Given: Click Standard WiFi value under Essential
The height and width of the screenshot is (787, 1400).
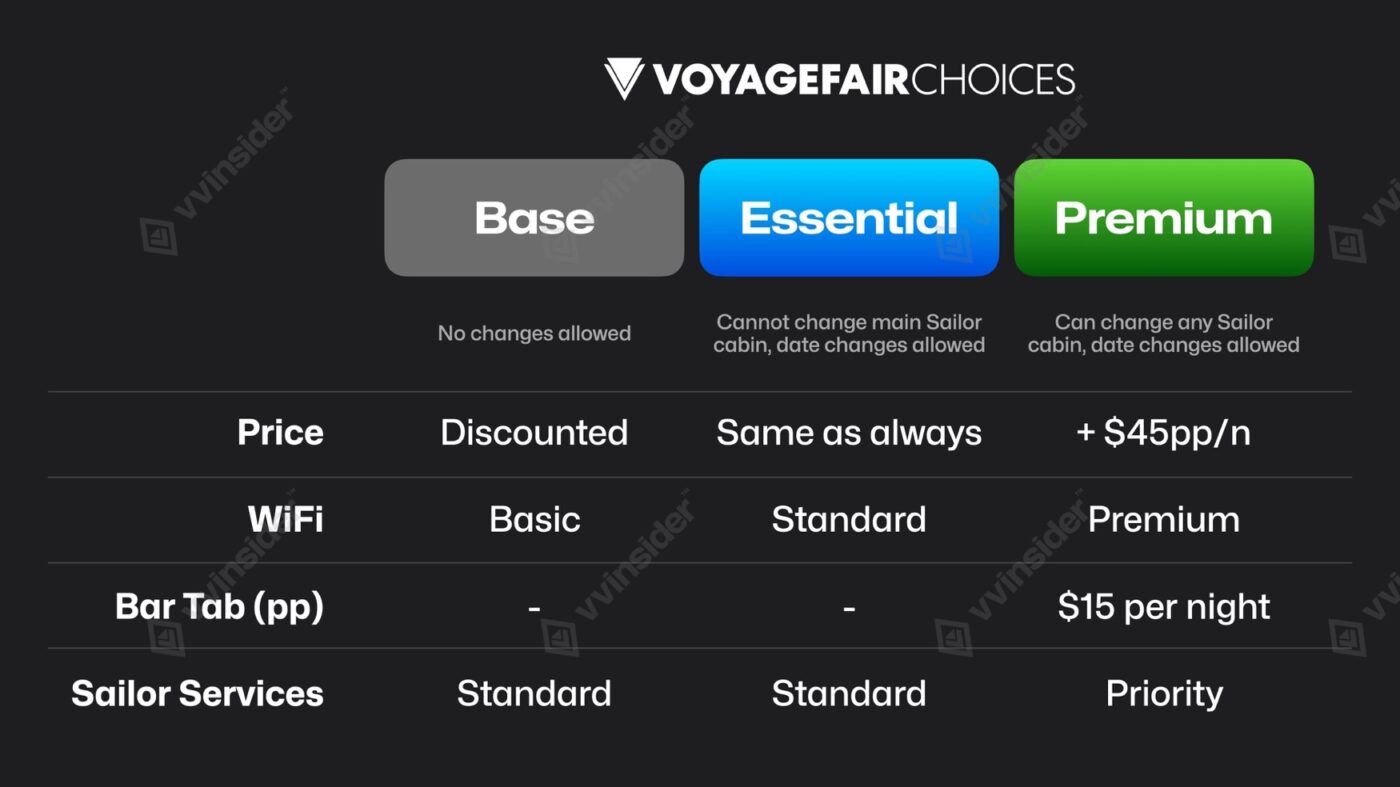Looking at the screenshot, I should point(849,520).
